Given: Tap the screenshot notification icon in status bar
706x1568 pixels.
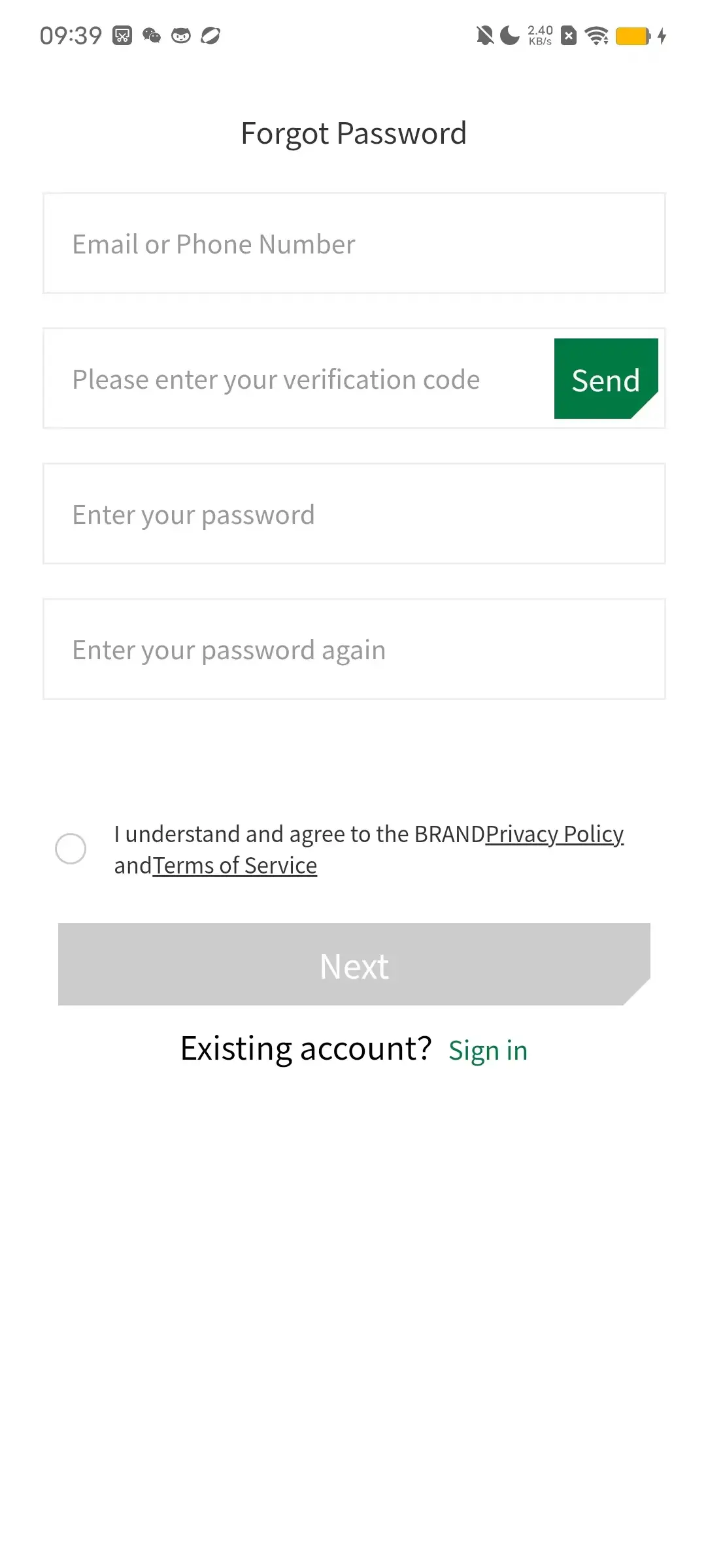Looking at the screenshot, I should pyautogui.click(x=122, y=35).
